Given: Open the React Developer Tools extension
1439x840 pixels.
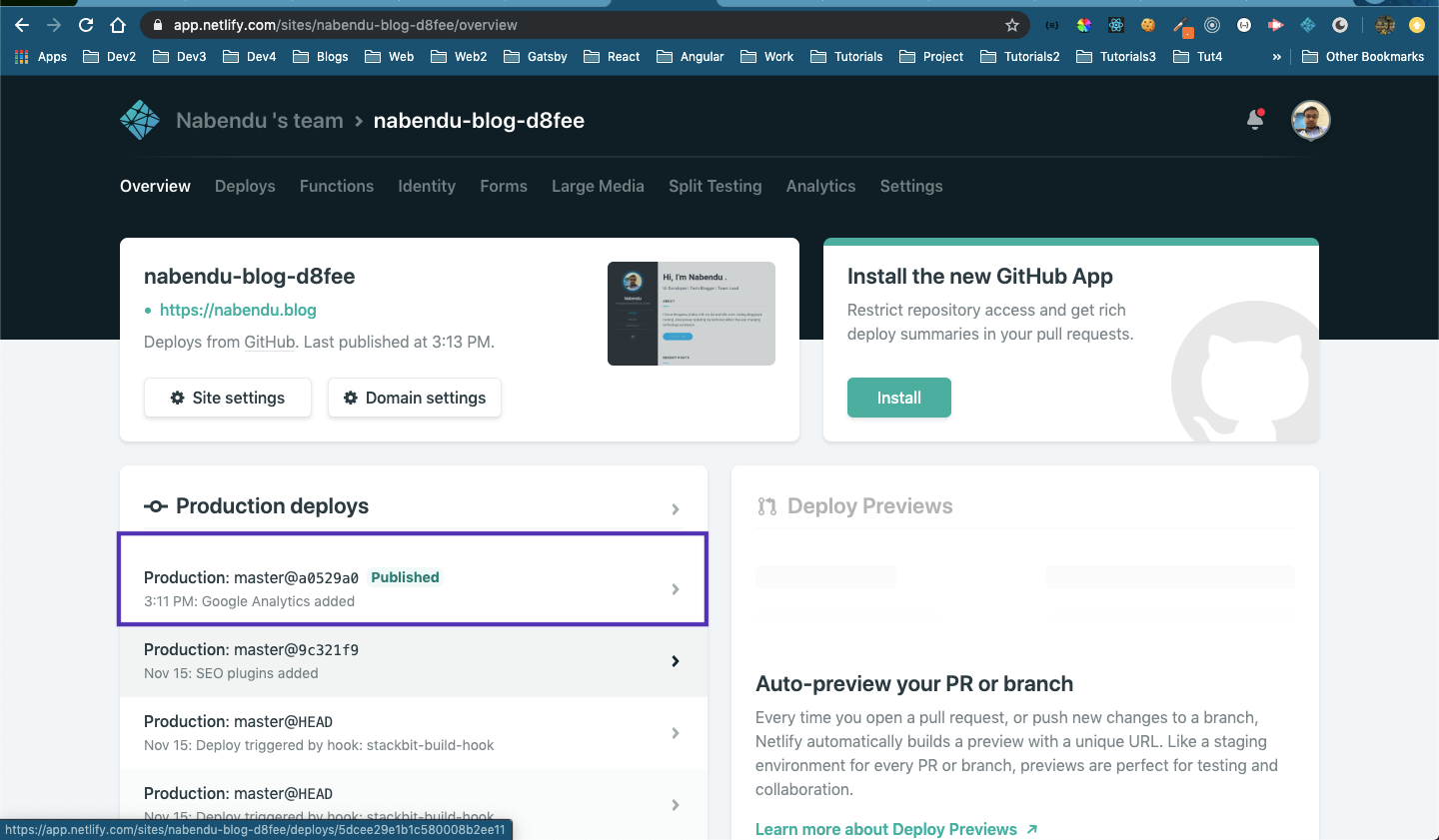Looking at the screenshot, I should point(1116,25).
